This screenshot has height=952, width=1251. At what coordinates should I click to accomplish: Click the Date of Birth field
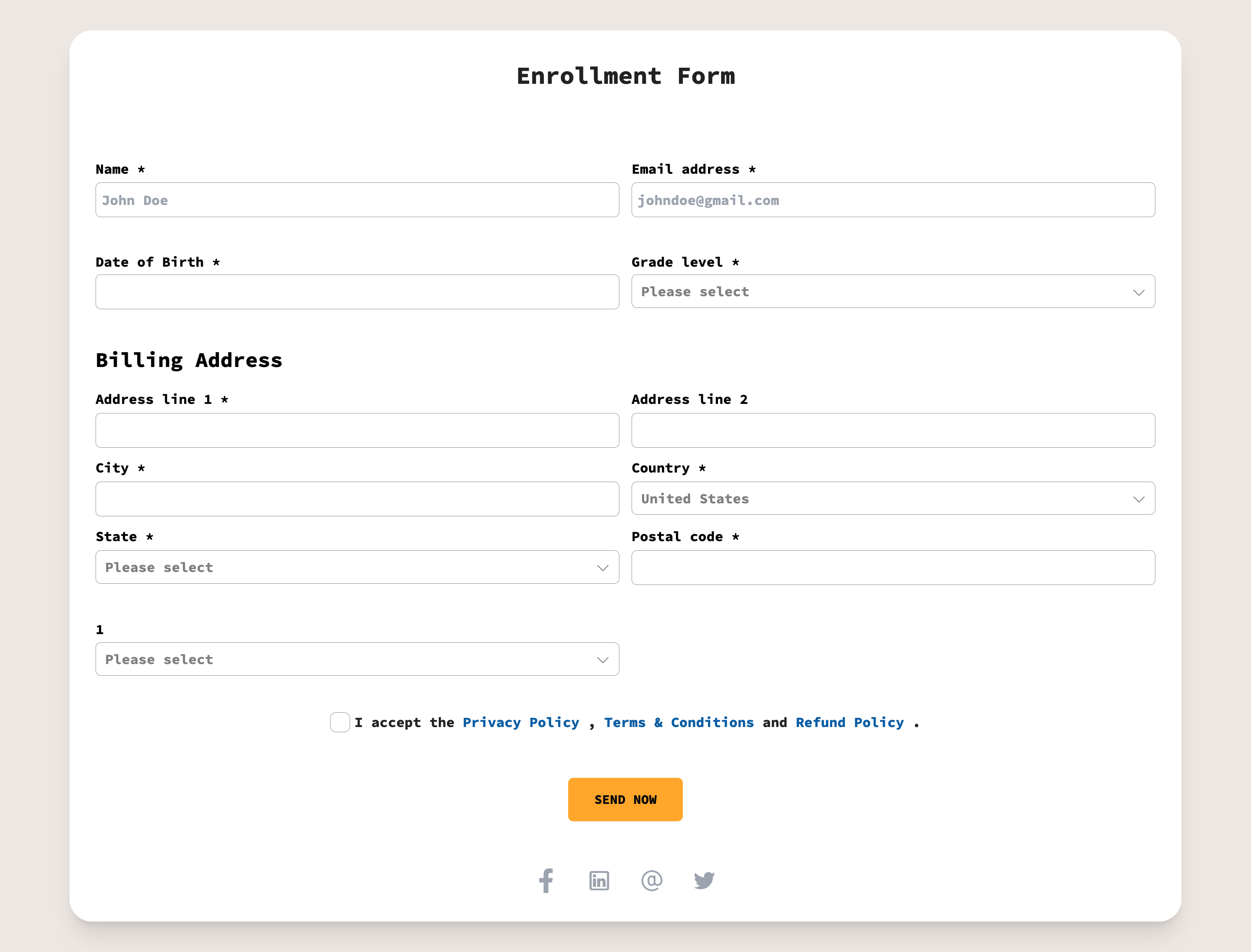357,291
